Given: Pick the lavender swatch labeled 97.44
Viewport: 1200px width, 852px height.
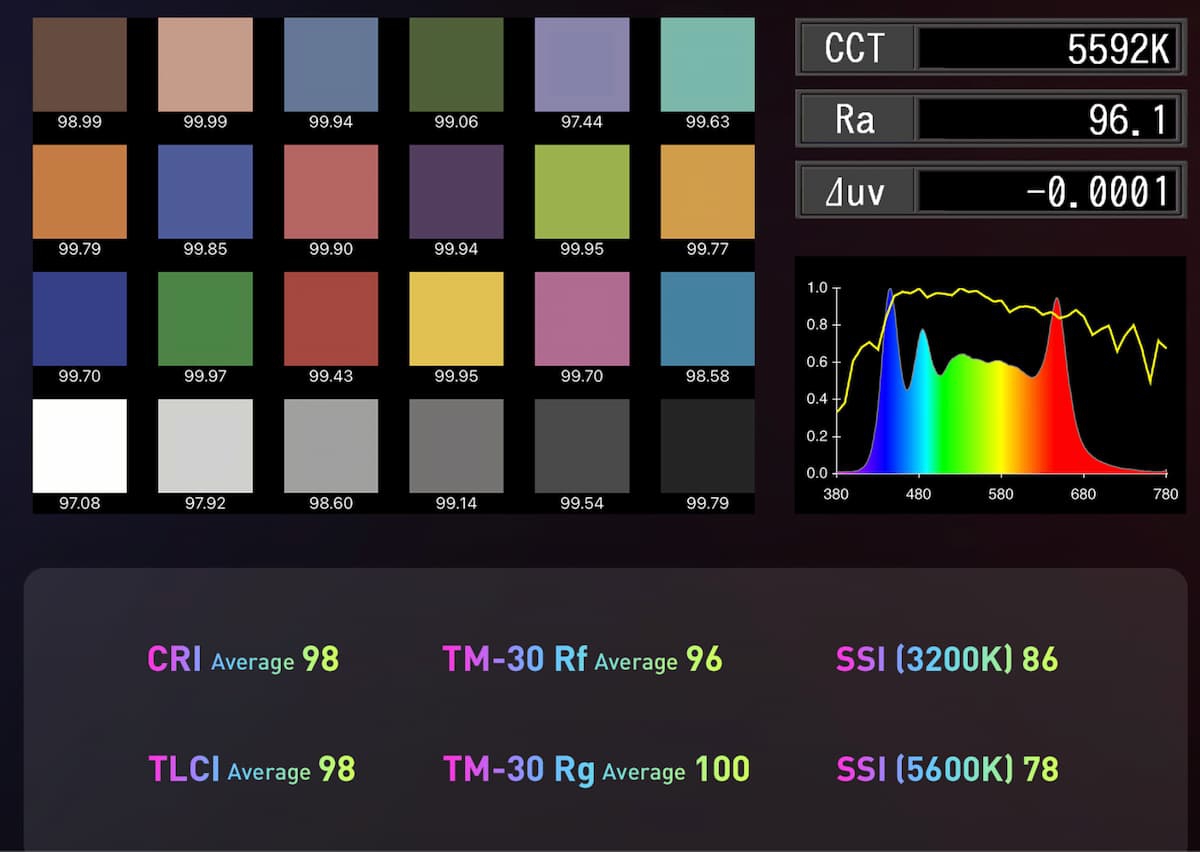Looking at the screenshot, I should click(581, 65).
